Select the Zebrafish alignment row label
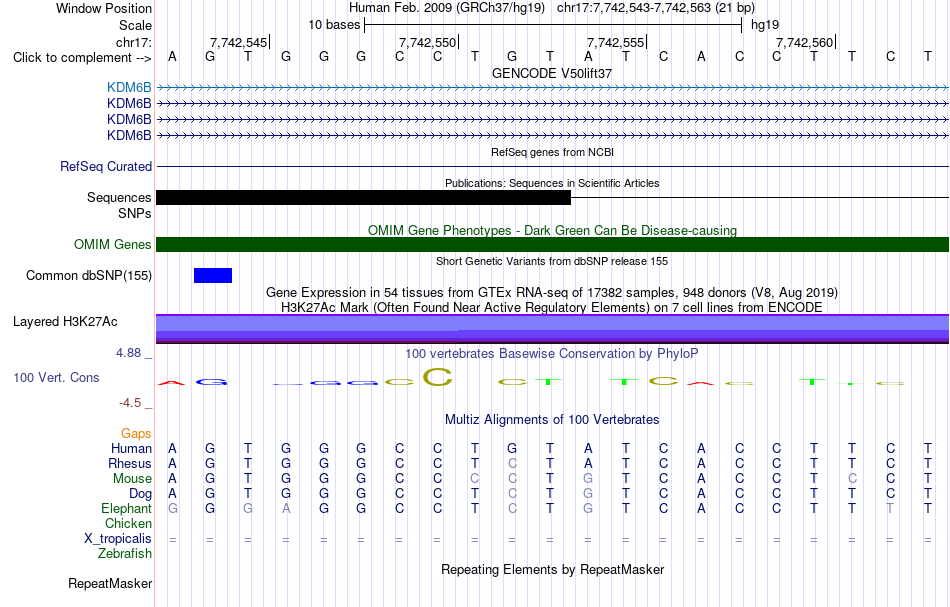 [x=125, y=553]
